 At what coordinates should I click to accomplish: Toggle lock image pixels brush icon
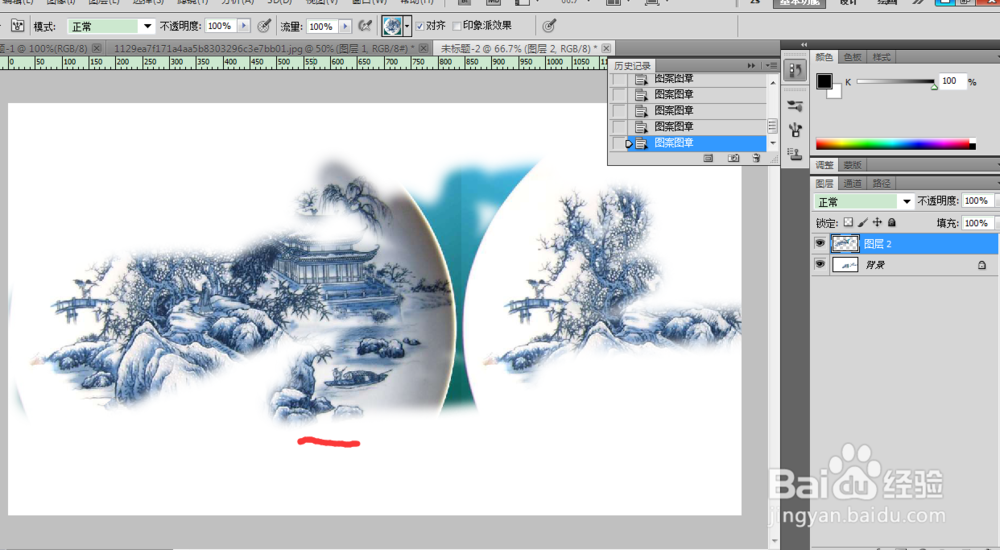(862, 223)
